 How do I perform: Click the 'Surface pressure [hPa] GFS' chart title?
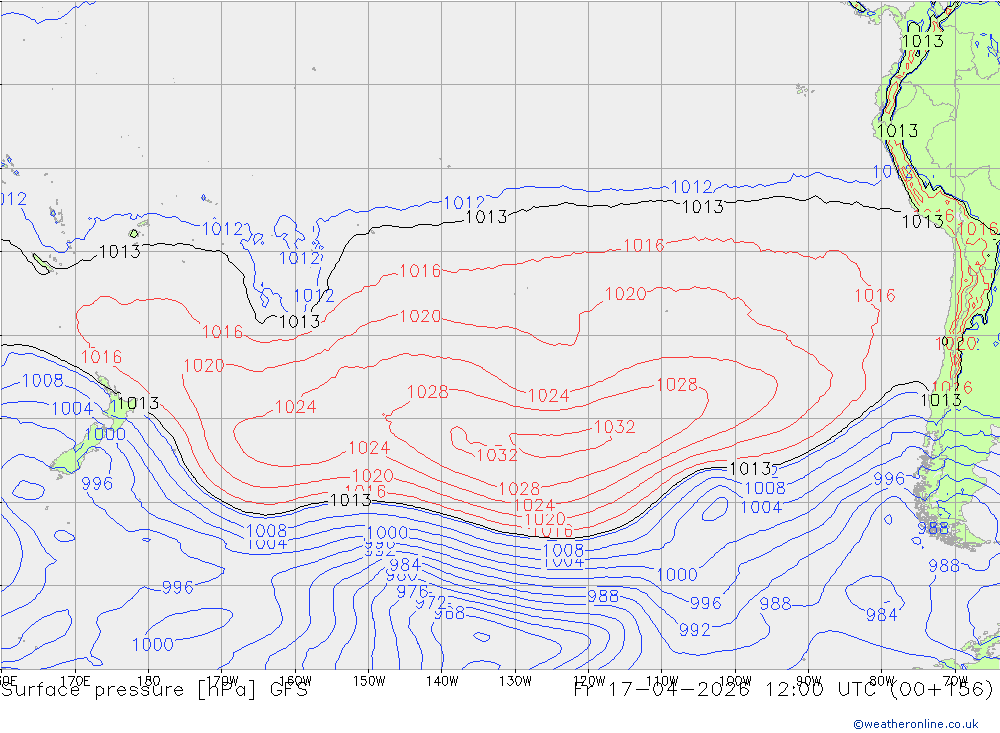(154, 690)
